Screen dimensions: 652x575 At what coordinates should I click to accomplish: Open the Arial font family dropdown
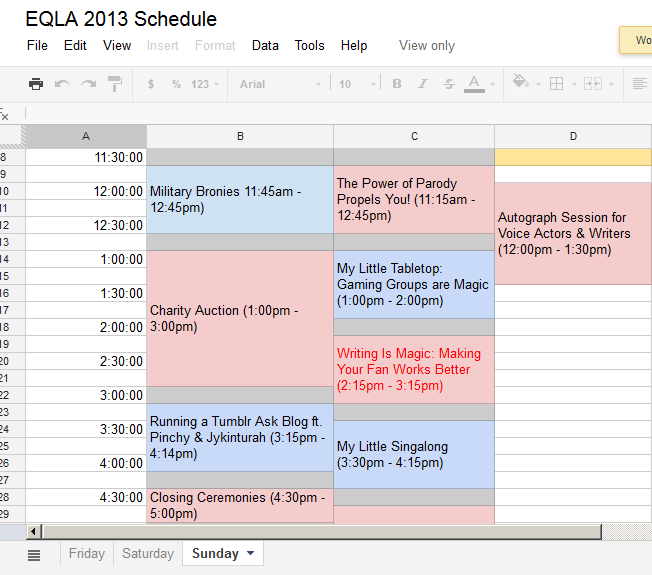pyautogui.click(x=280, y=84)
